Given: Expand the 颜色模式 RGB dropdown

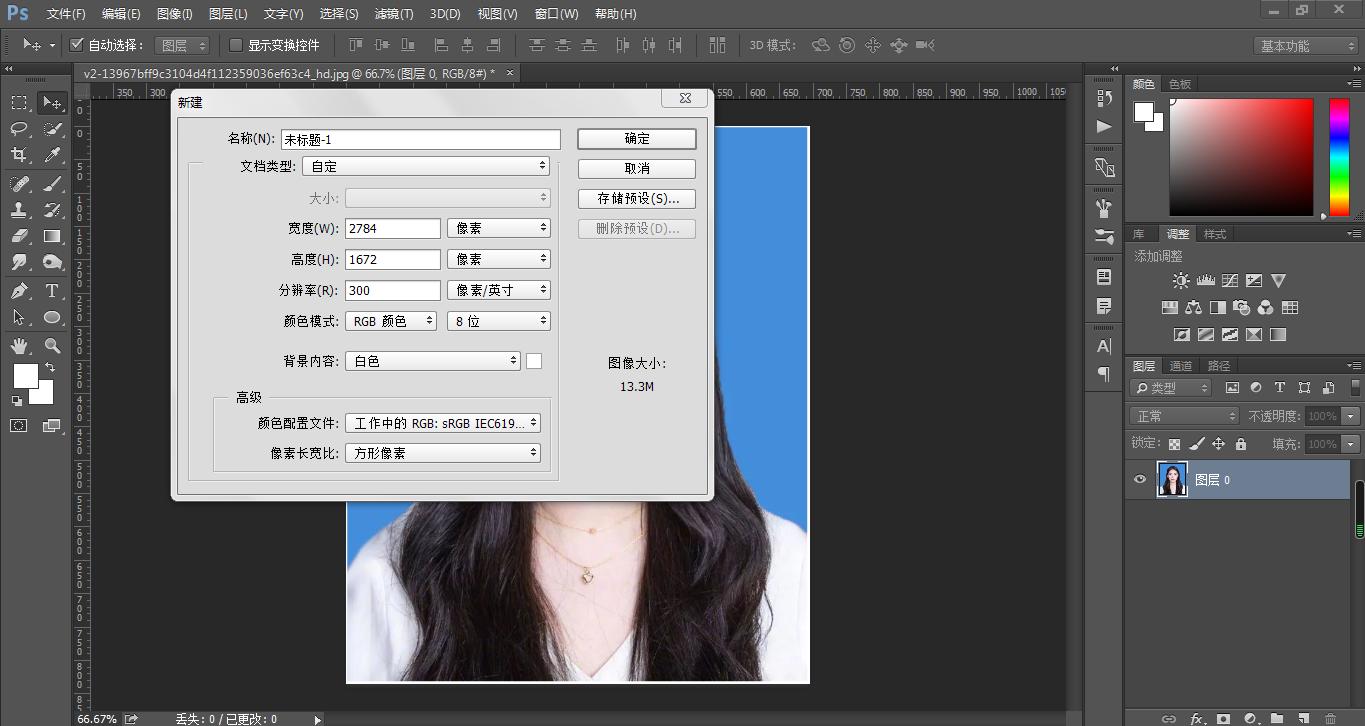Looking at the screenshot, I should click(391, 321).
